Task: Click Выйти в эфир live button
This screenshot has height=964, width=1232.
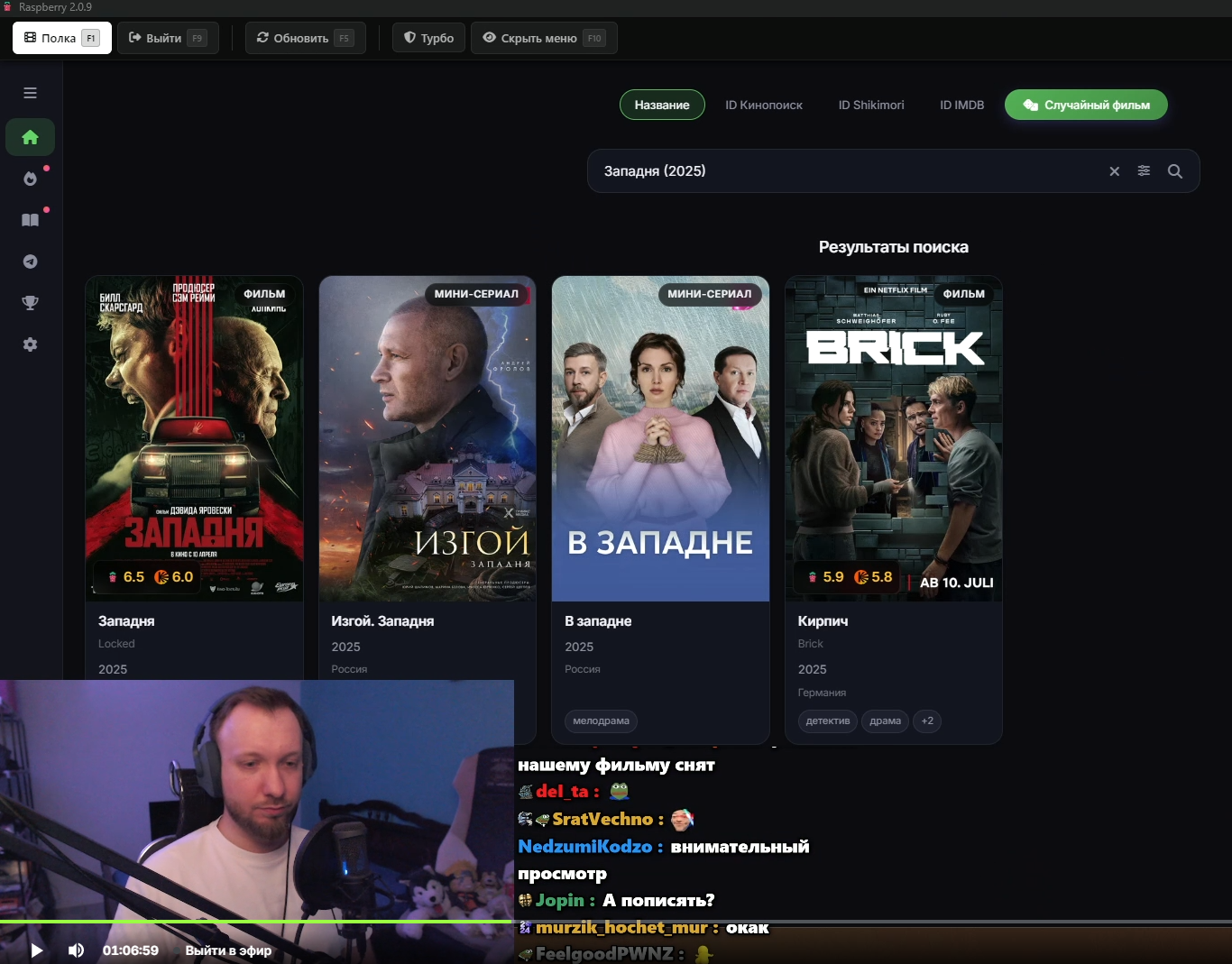Action: pyautogui.click(x=228, y=950)
